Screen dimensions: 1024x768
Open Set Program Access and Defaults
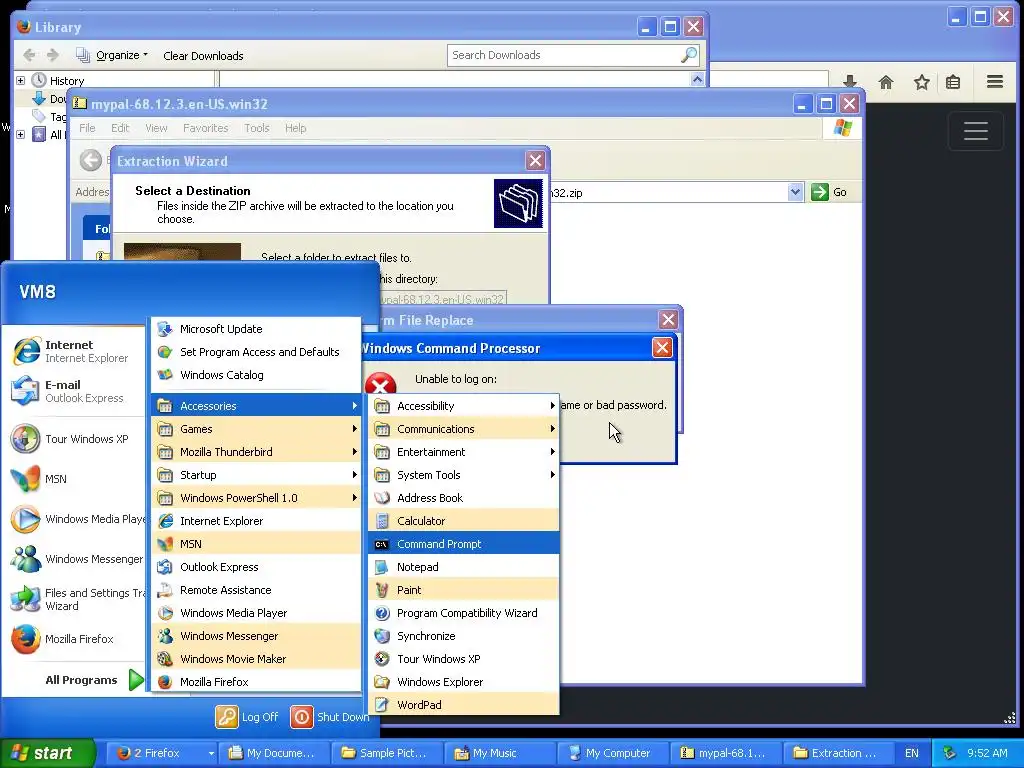(256, 352)
